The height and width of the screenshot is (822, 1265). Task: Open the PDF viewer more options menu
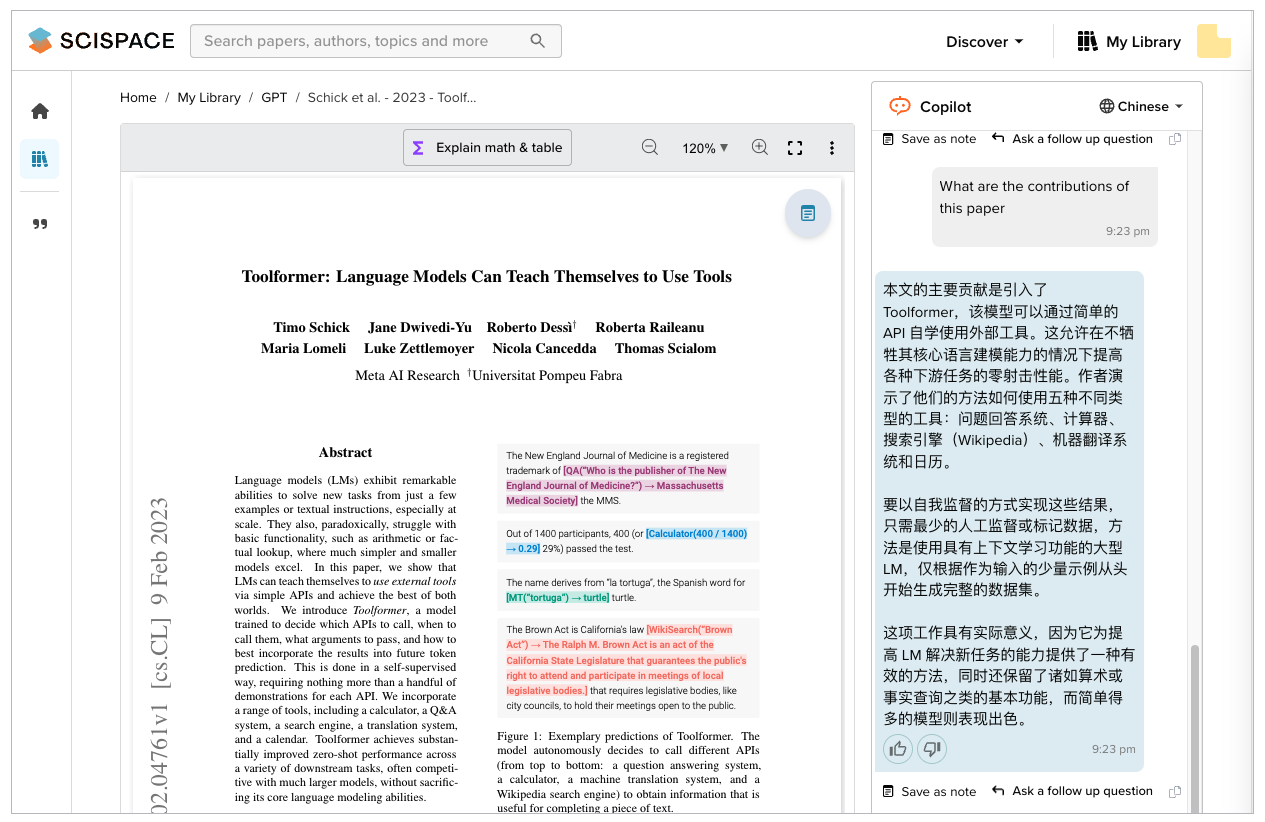832,148
